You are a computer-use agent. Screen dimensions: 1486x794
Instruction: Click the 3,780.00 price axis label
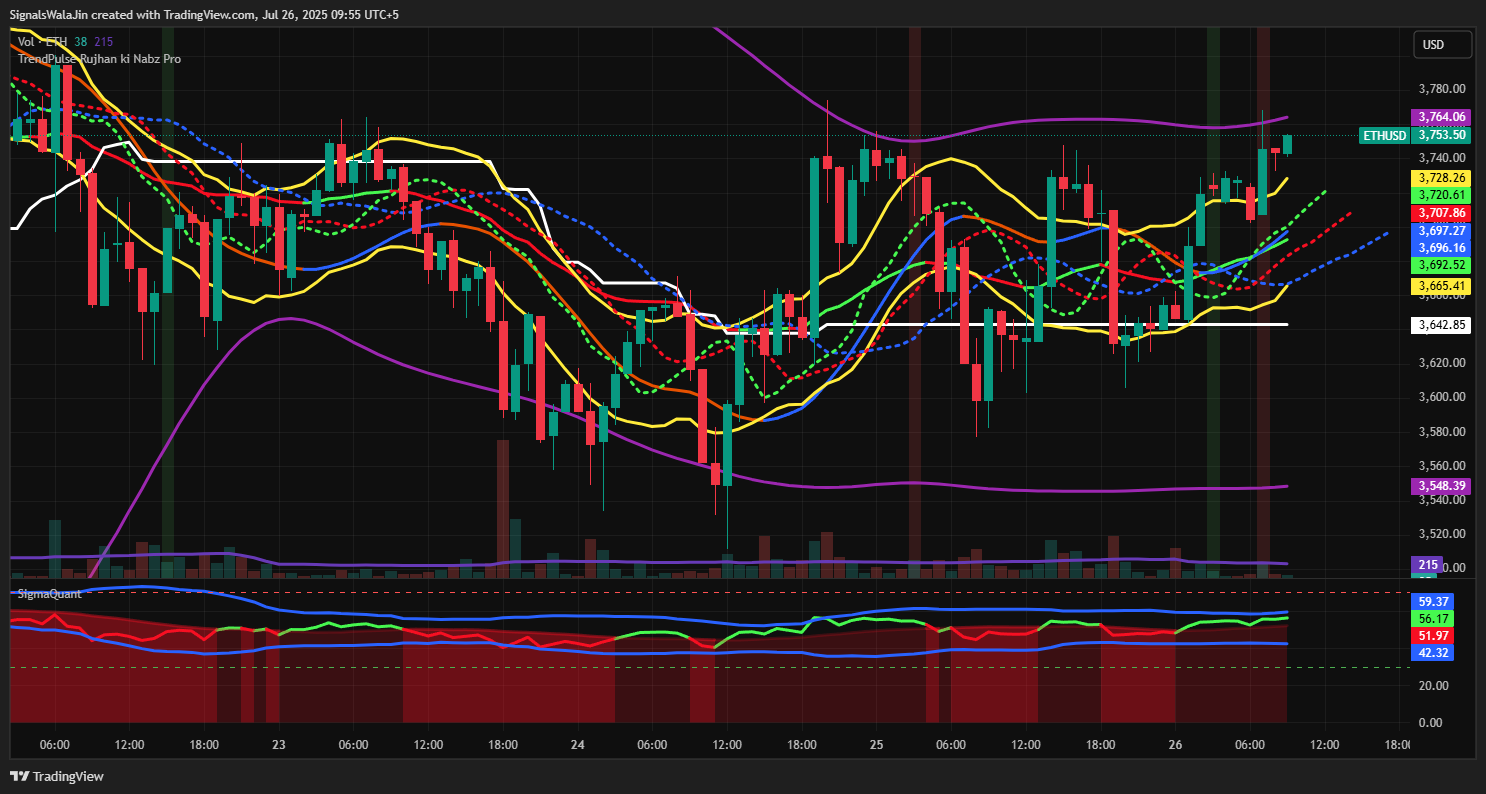tap(1442, 89)
